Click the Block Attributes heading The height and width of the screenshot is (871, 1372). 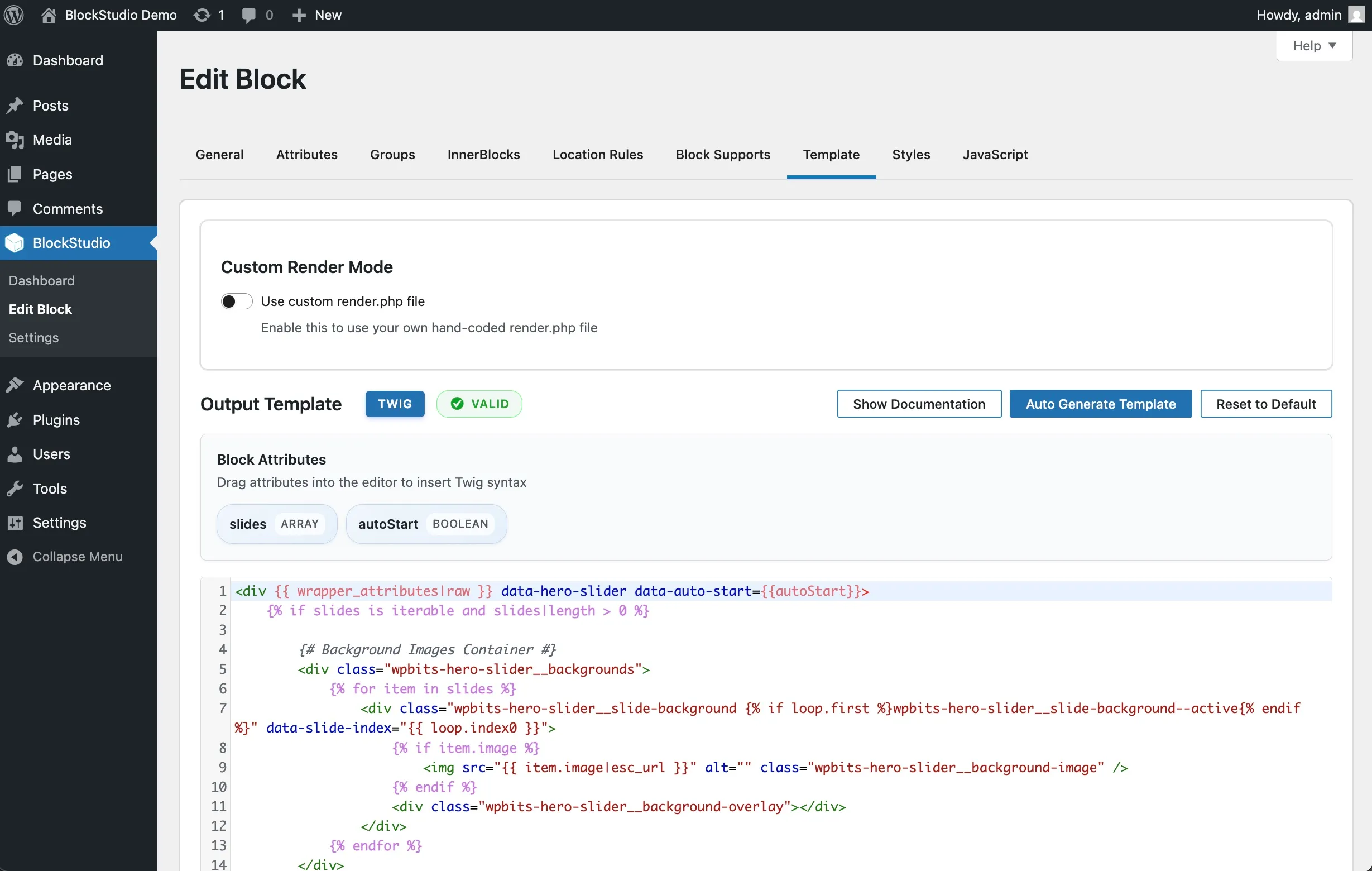pyautogui.click(x=271, y=460)
